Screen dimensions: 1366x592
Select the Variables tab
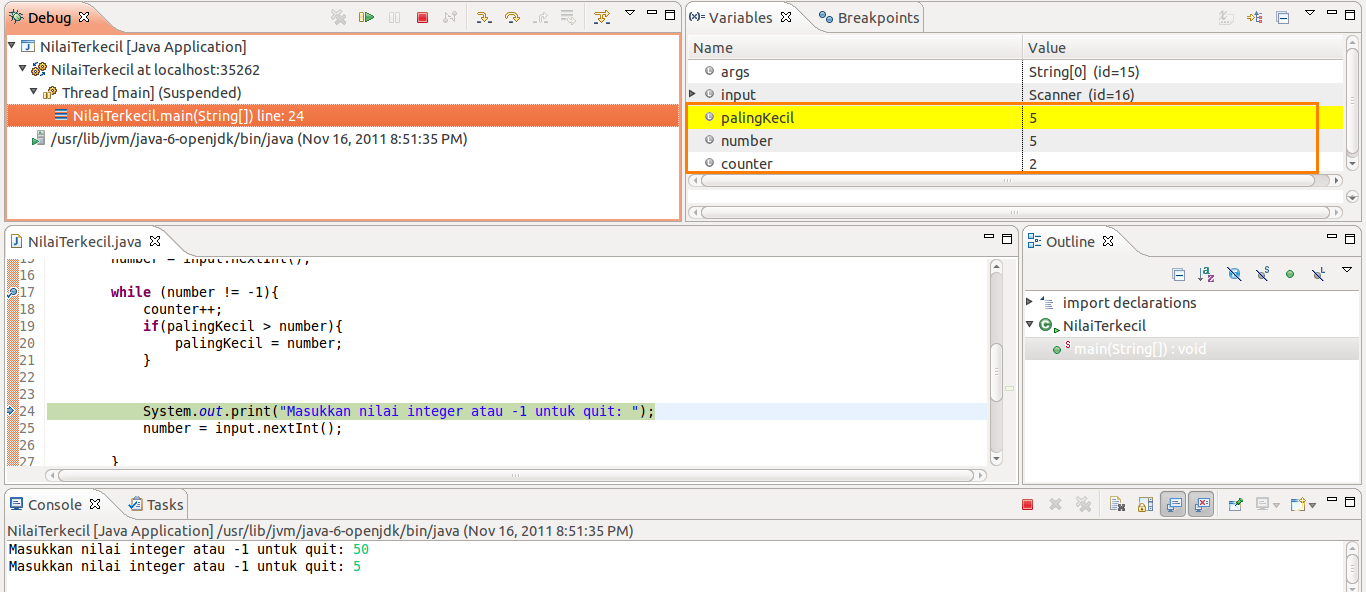click(x=741, y=18)
